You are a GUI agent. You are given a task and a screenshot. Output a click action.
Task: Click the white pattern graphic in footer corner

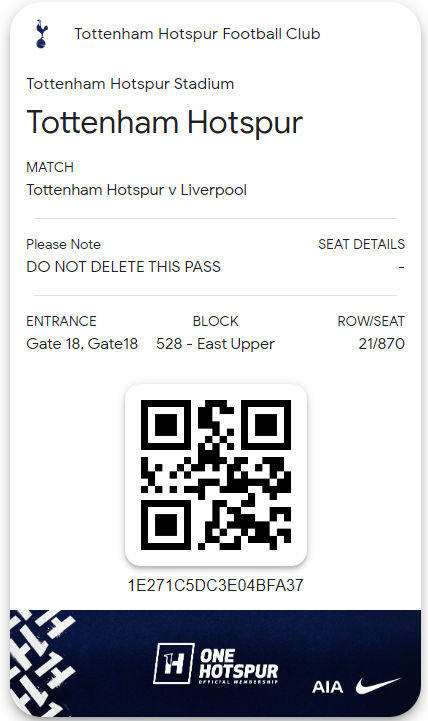click(42, 663)
